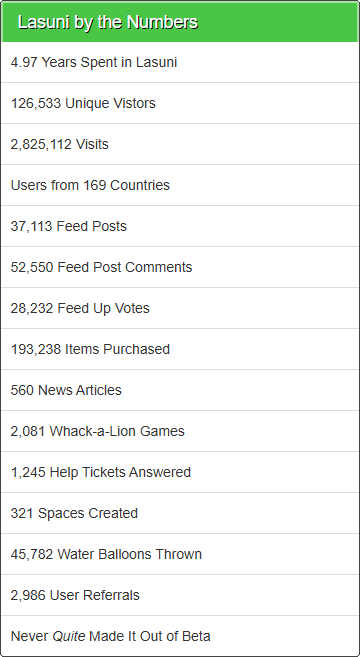Click the italic word Quite

[x=69, y=636]
